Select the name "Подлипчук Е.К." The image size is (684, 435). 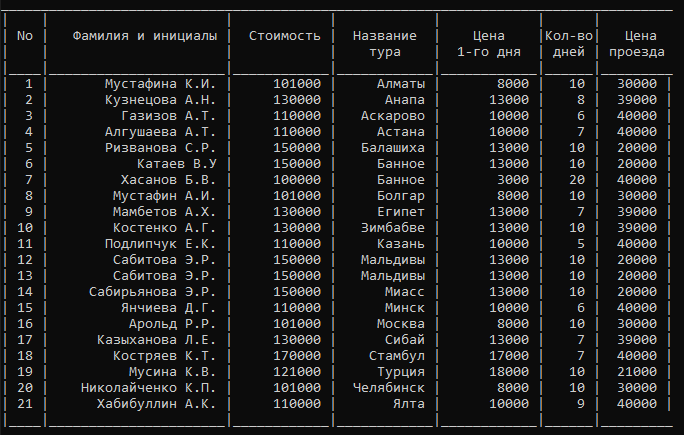pyautogui.click(x=161, y=244)
